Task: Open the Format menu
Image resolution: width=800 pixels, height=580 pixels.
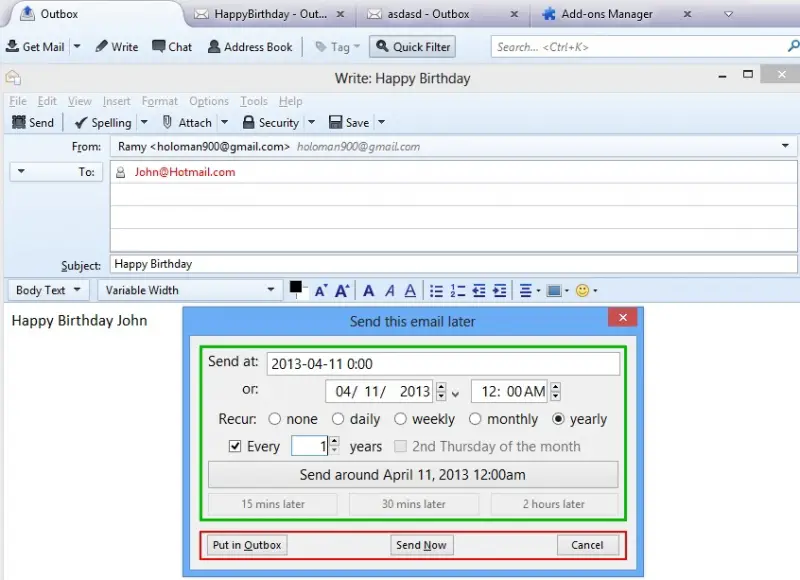Action: (x=160, y=101)
